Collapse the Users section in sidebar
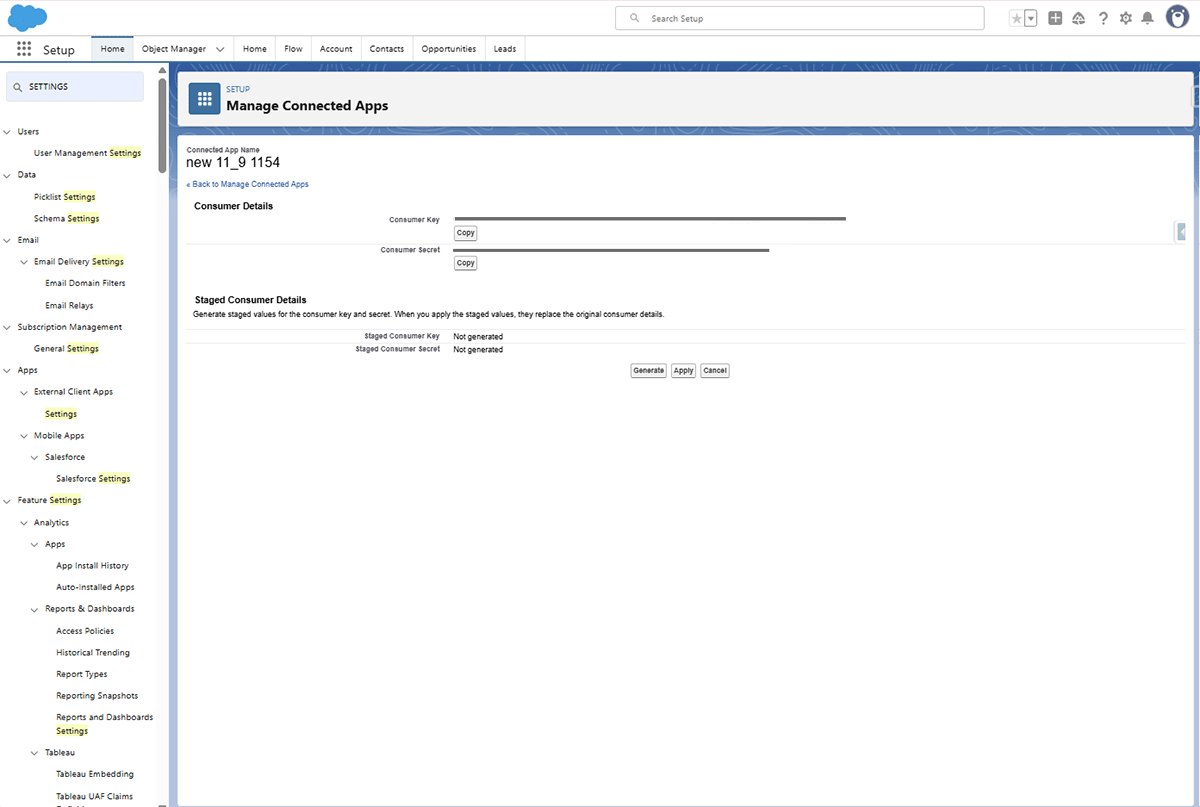Screen dimensions: 1200x807 tap(8, 132)
